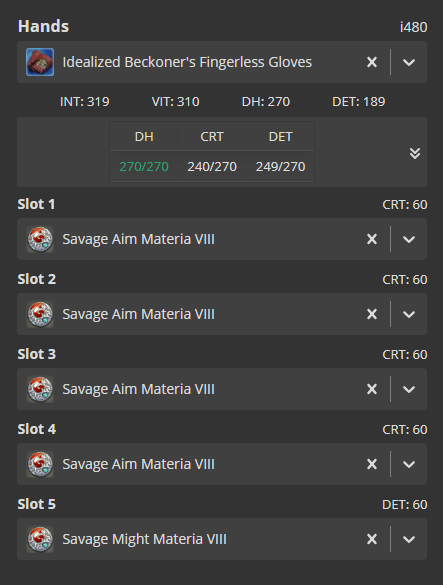
Task: Open the Slot 1 materia dropdown
Action: [x=409, y=239]
